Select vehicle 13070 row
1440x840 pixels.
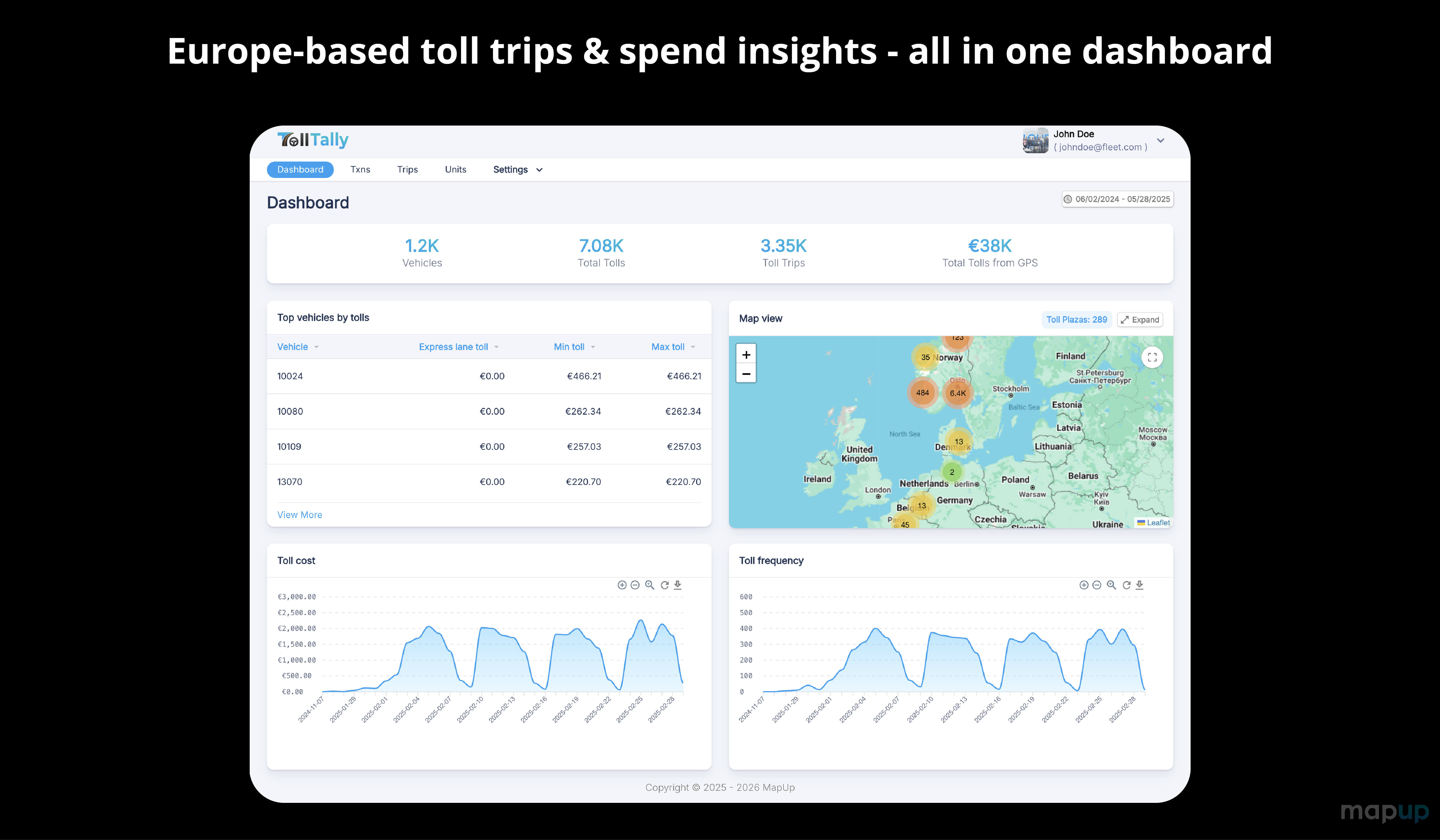489,482
